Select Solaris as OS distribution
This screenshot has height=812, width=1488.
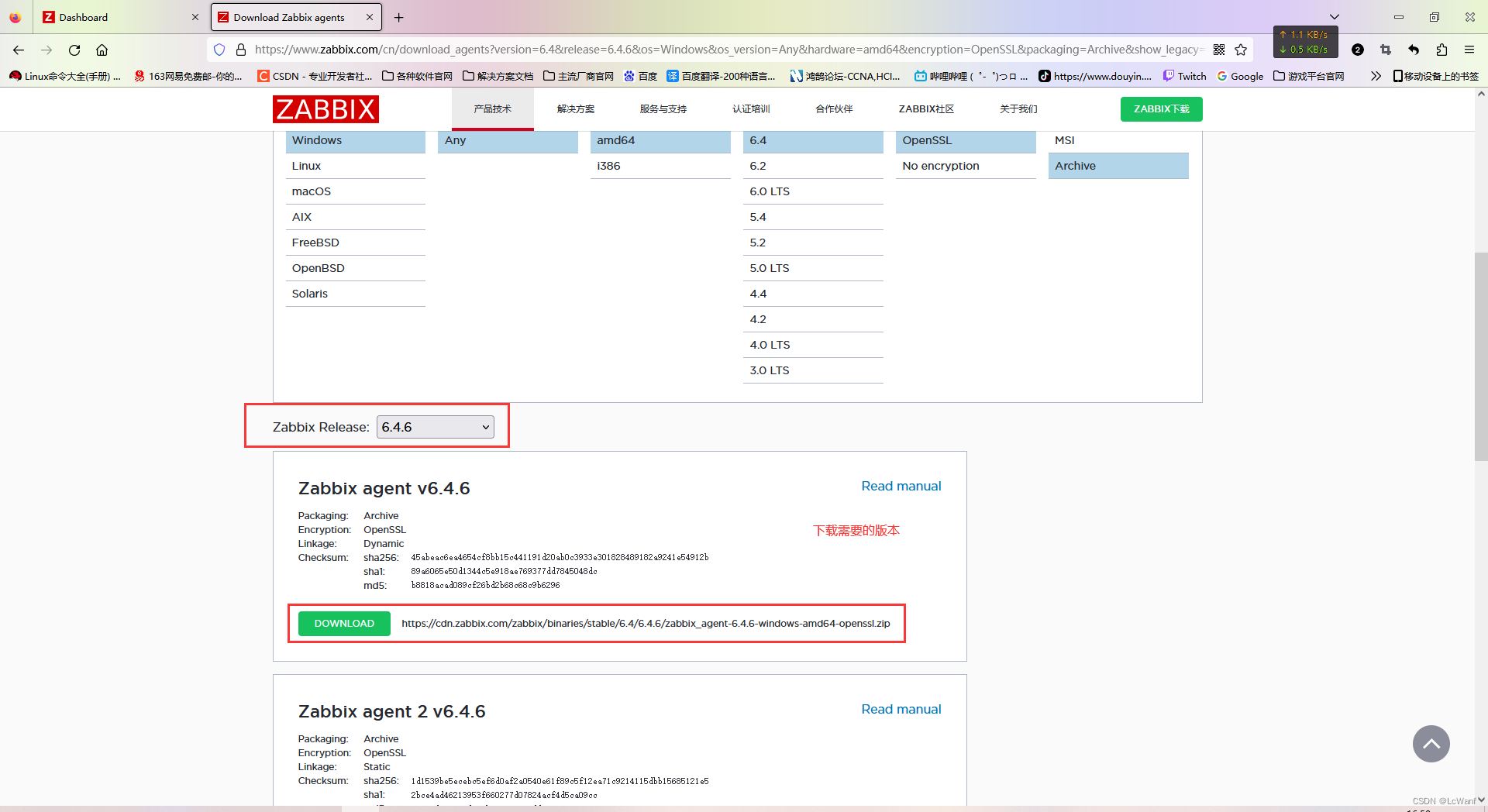coord(355,294)
